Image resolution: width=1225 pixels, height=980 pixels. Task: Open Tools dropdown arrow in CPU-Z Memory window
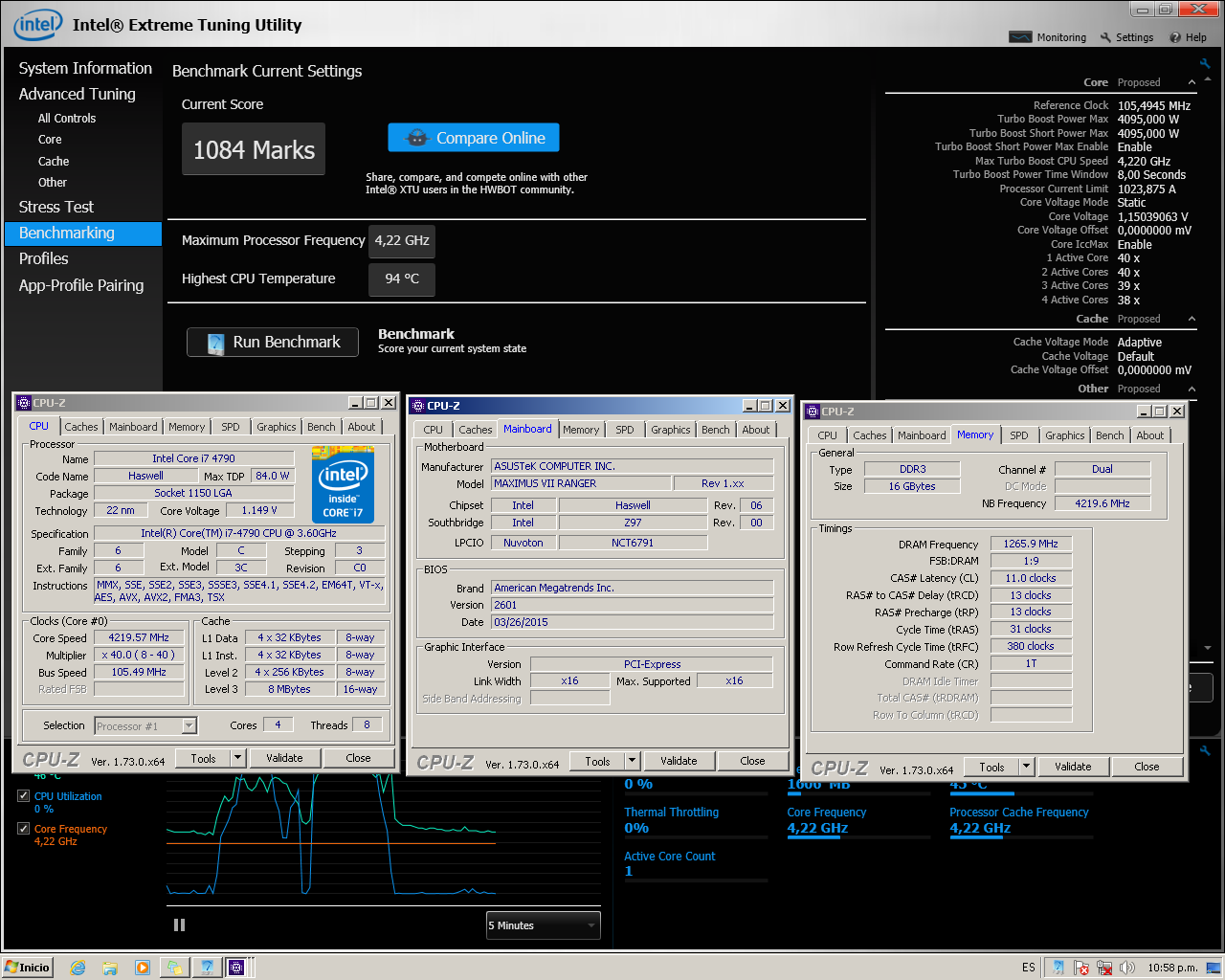pos(1026,767)
